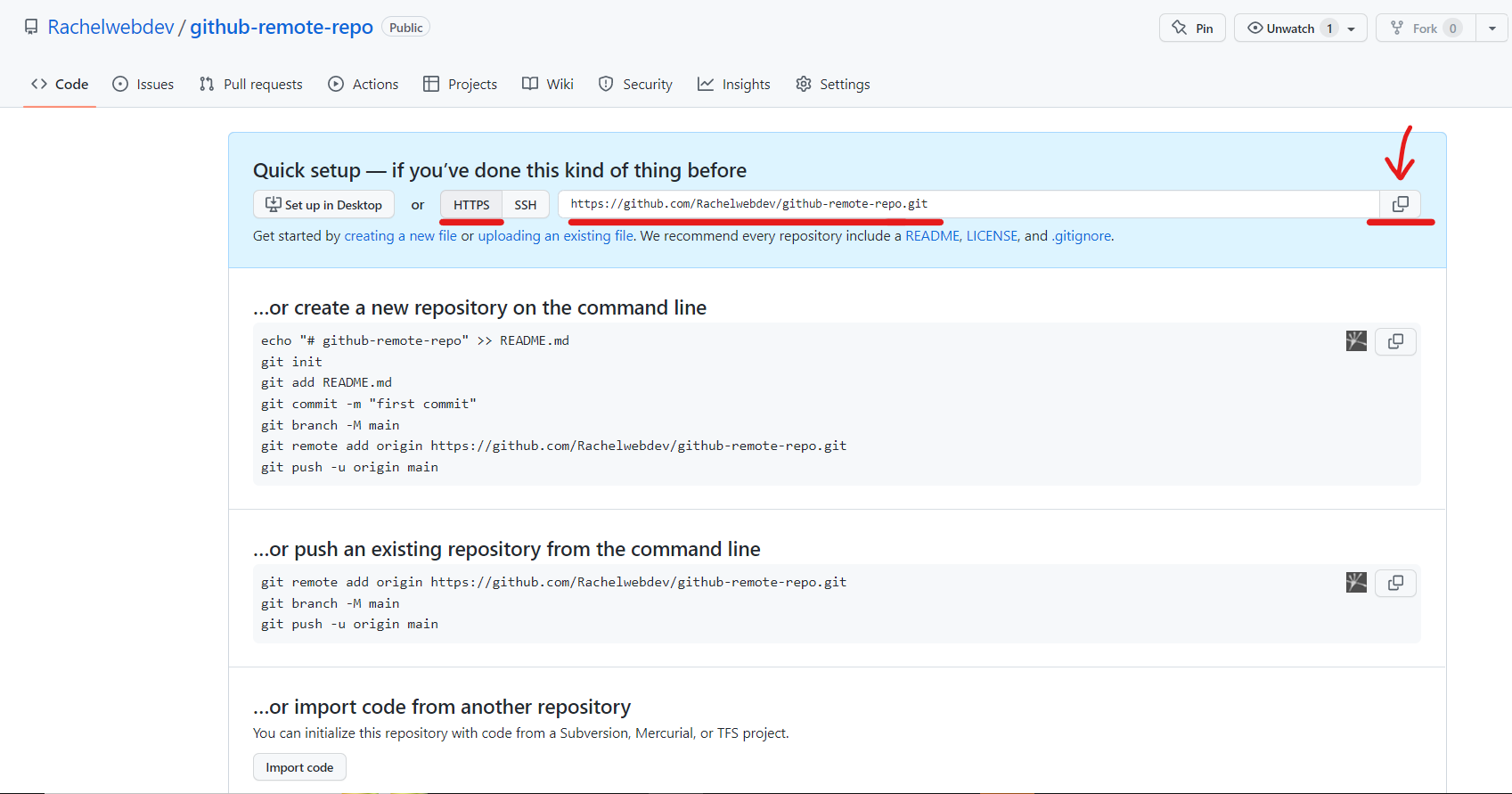The image size is (1512, 794).
Task: Copy the HTTPS repository URL to clipboard
Action: pyautogui.click(x=1400, y=204)
